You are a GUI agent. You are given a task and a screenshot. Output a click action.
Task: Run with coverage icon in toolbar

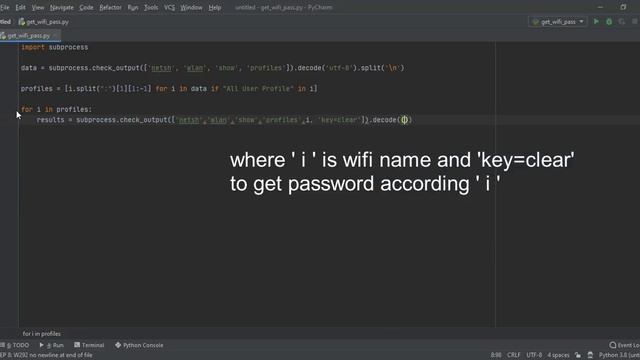click(x=622, y=22)
